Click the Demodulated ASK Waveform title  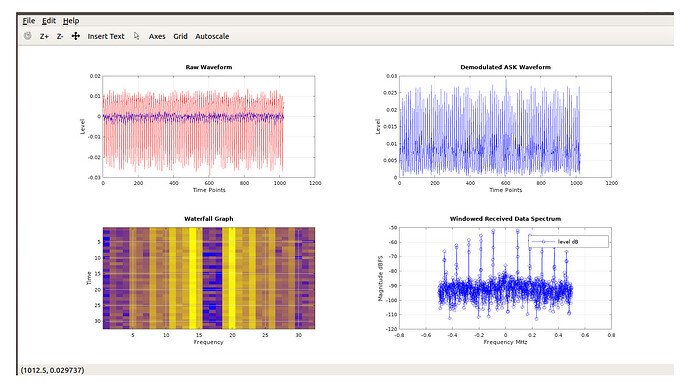pos(505,67)
